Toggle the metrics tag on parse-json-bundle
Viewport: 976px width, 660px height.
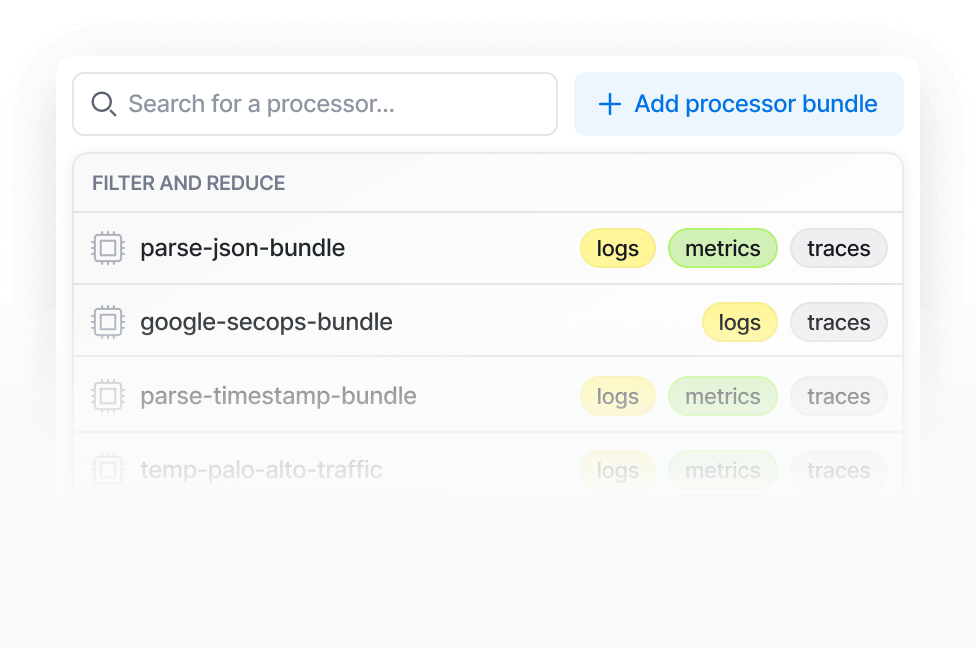(722, 248)
